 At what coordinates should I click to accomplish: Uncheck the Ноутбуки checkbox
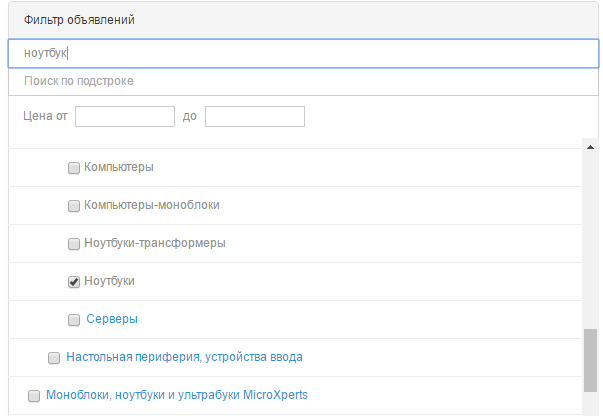[74, 282]
